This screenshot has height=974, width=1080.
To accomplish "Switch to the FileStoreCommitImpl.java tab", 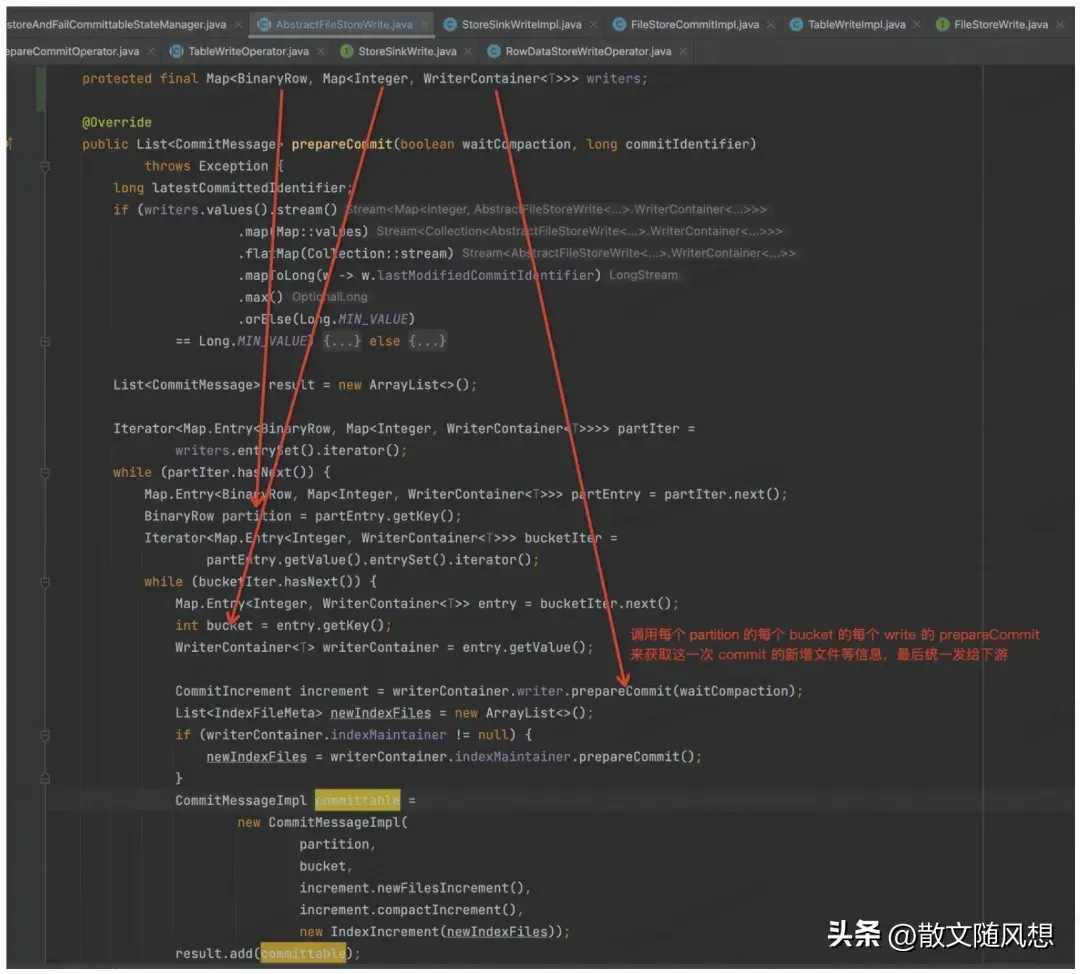I will pyautogui.click(x=694, y=25).
